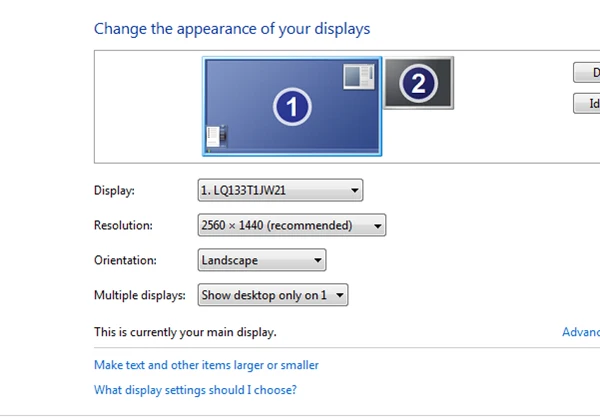Open the Orientation dropdown set to Landscape
The width and height of the screenshot is (600, 417).
[262, 260]
